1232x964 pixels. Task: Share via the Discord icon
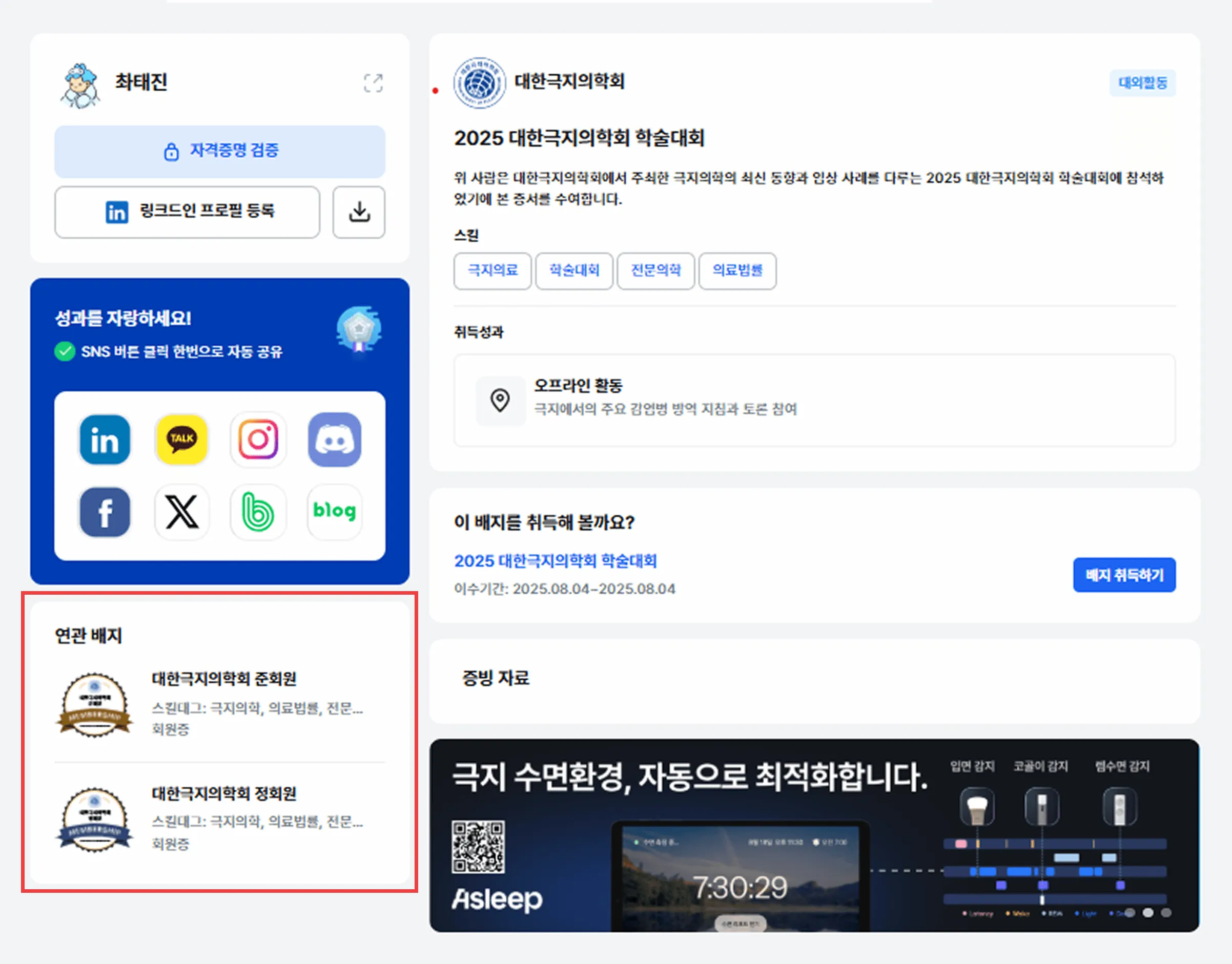(334, 439)
